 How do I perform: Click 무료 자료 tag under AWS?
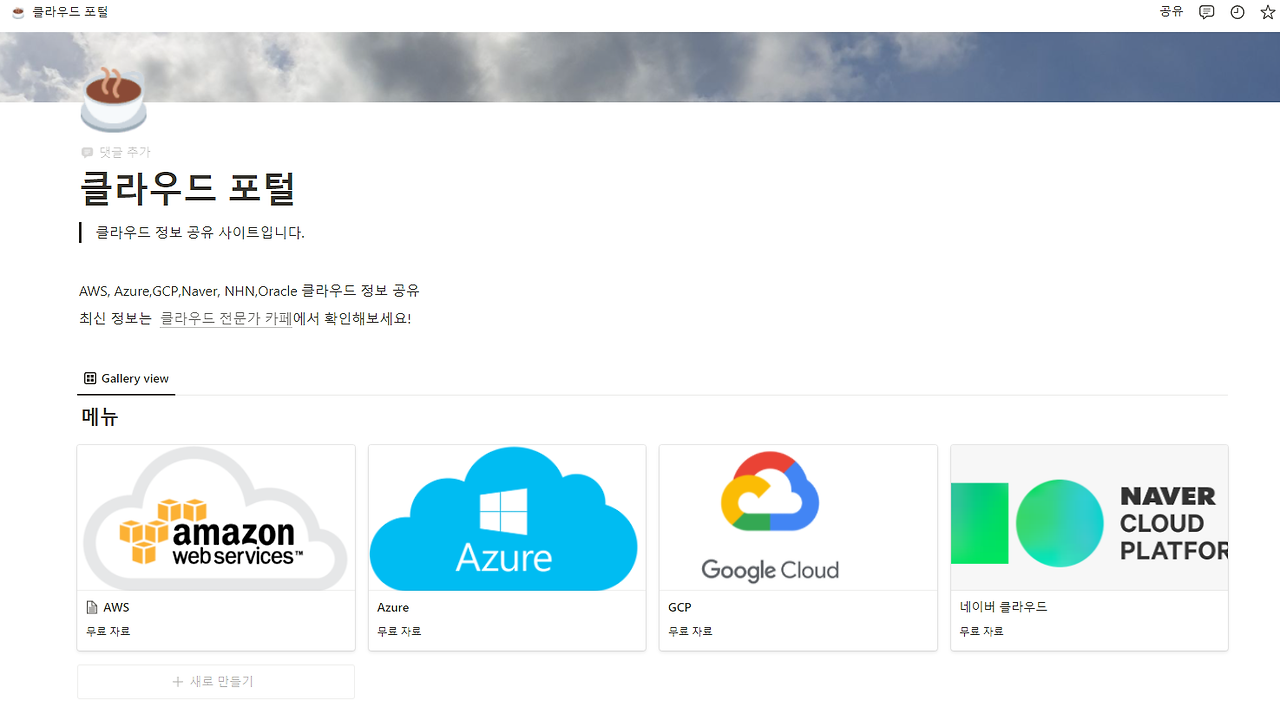coord(108,631)
